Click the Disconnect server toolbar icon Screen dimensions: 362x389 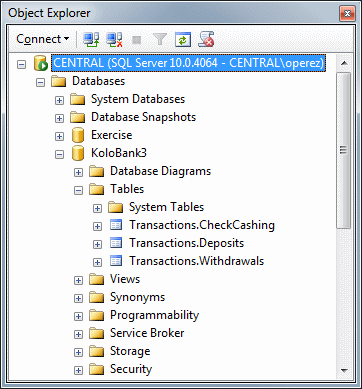point(114,40)
